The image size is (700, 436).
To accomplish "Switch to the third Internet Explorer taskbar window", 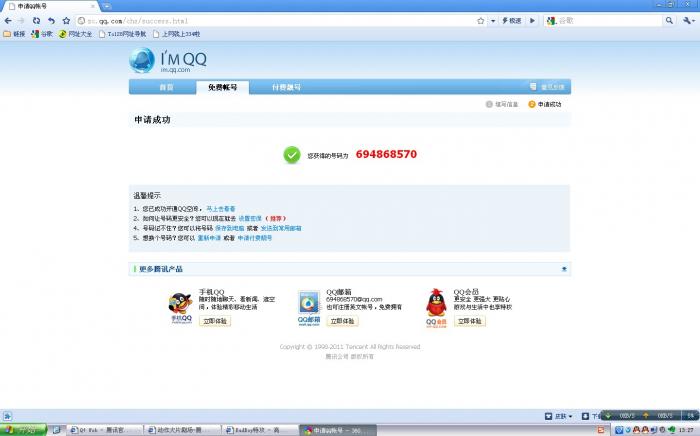I will click(260, 430).
